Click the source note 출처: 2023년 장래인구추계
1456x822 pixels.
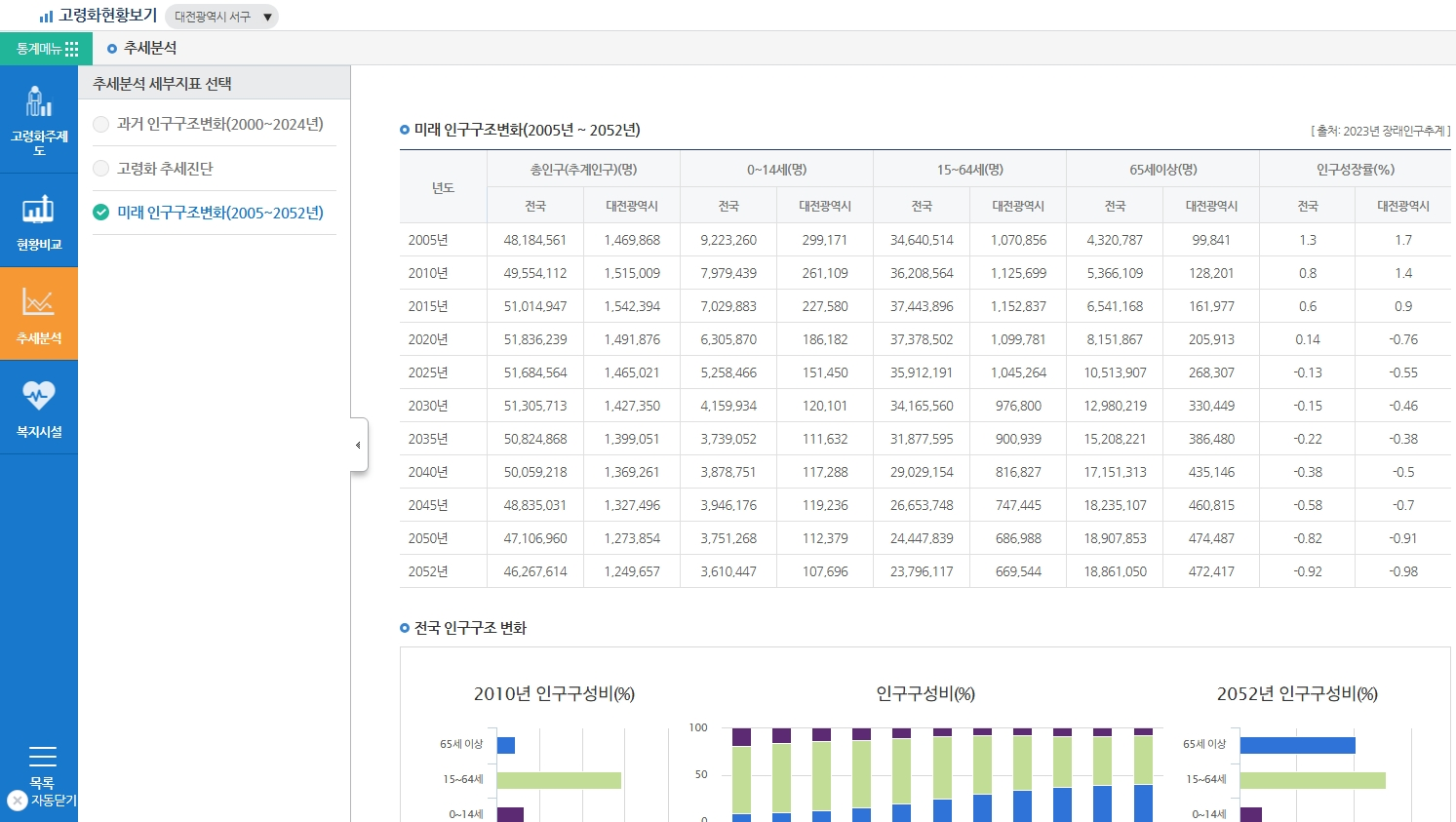1380,131
